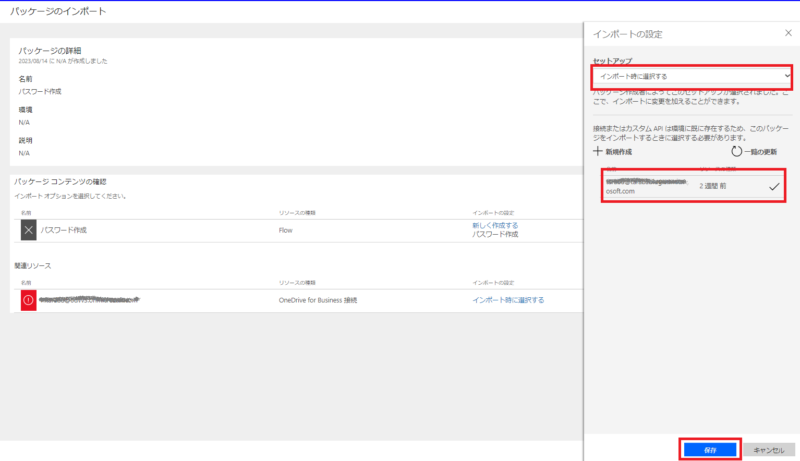This screenshot has width=800, height=461.
Task: Close the インポートの設定 panel with X
Action: (x=788, y=34)
